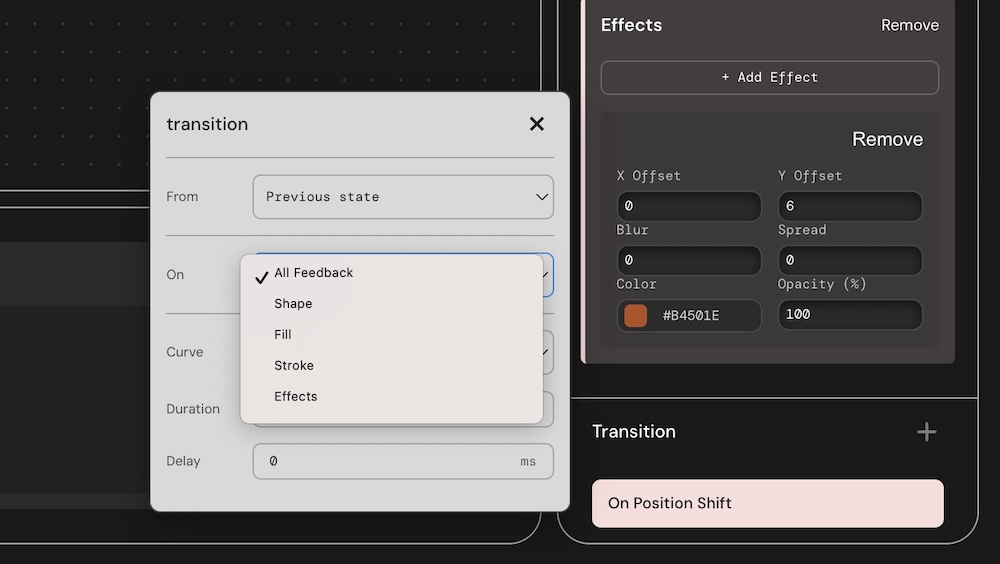Click the Spread value field
This screenshot has height=564, width=1000.
pos(850,261)
